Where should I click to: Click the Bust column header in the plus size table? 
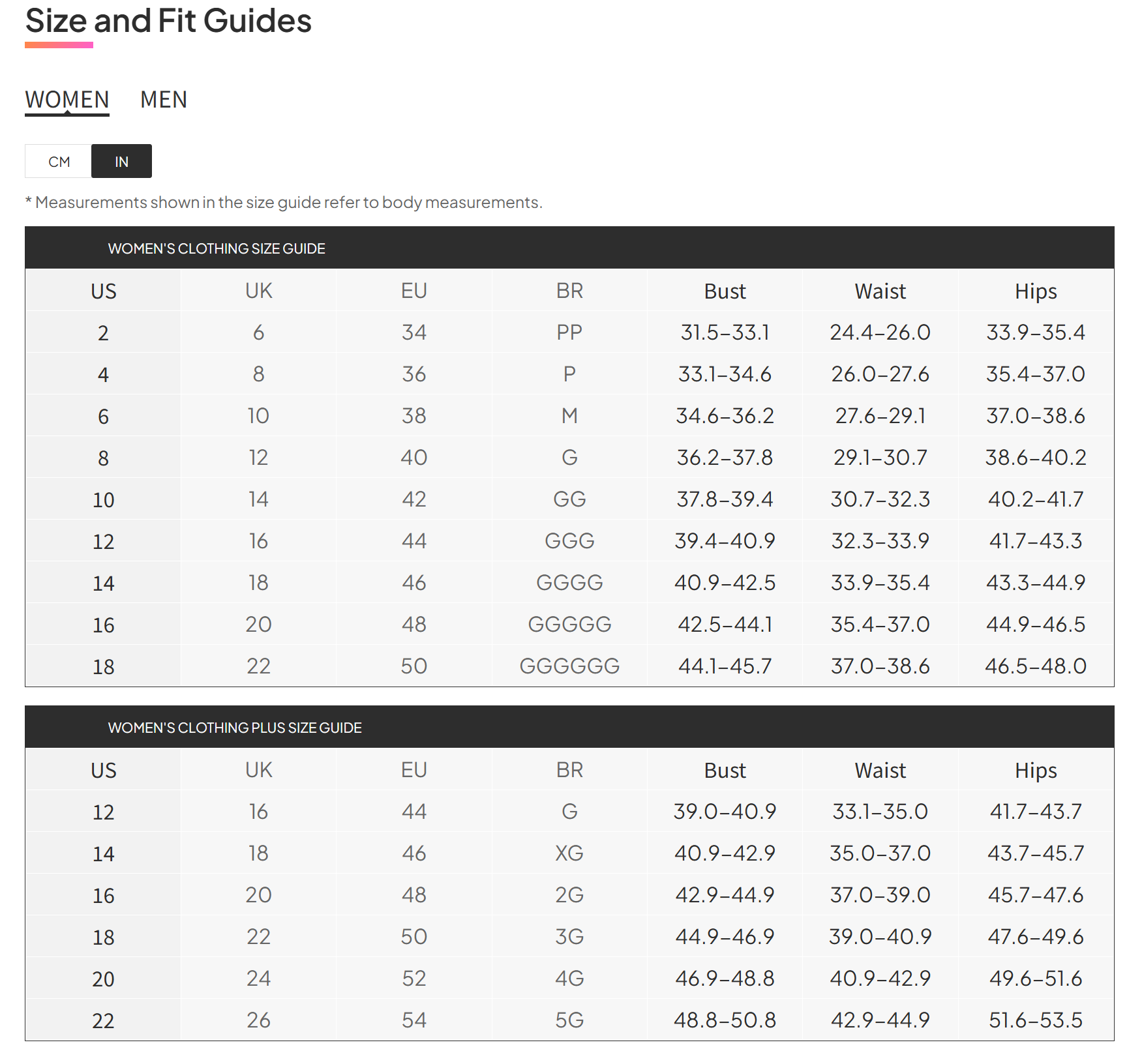[x=725, y=771]
